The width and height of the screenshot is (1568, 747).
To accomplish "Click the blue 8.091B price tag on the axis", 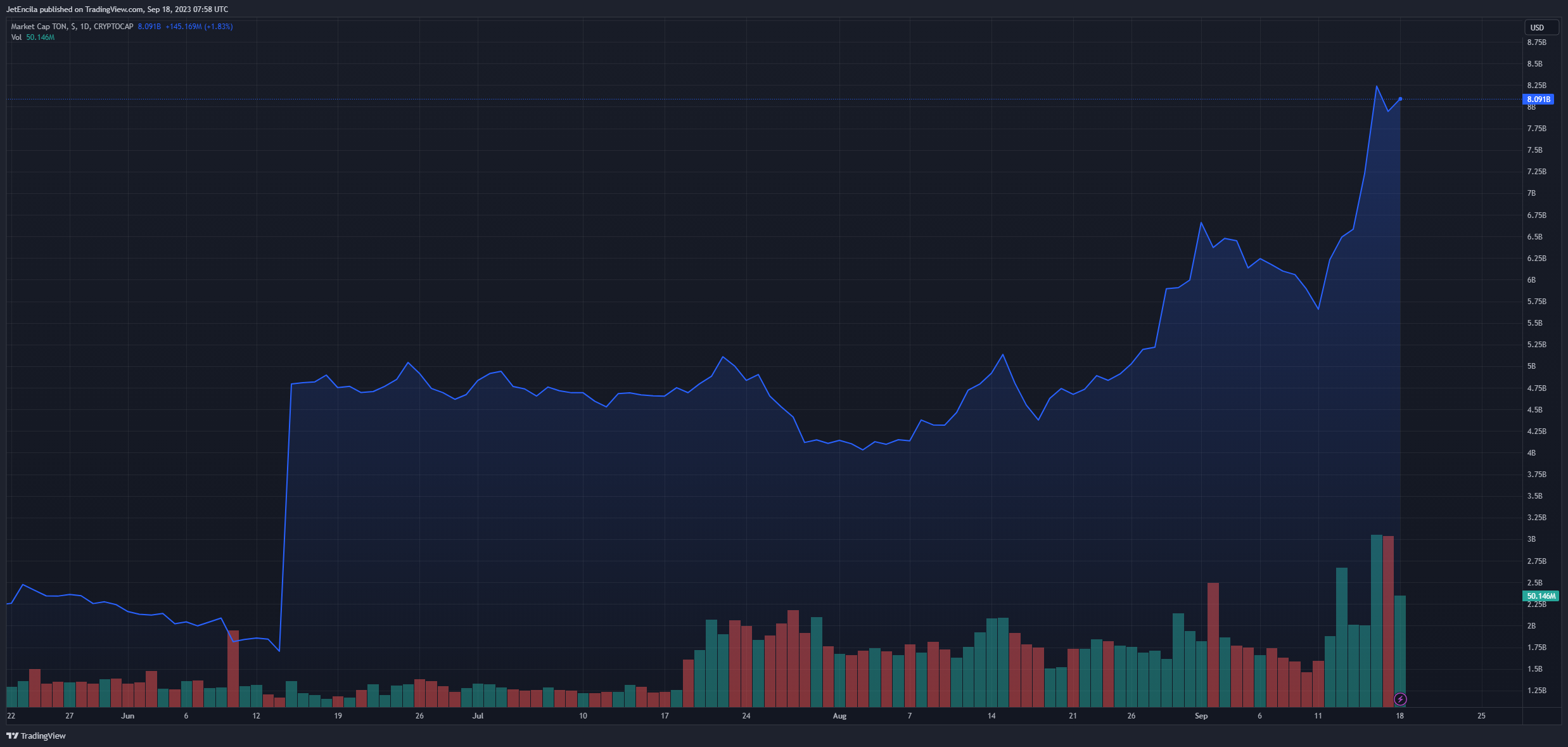I will (x=1538, y=99).
